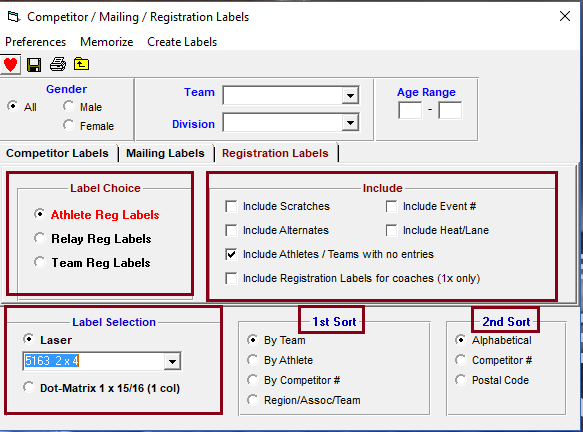Click the red heart favorites icon
The image size is (583, 432).
(10, 65)
